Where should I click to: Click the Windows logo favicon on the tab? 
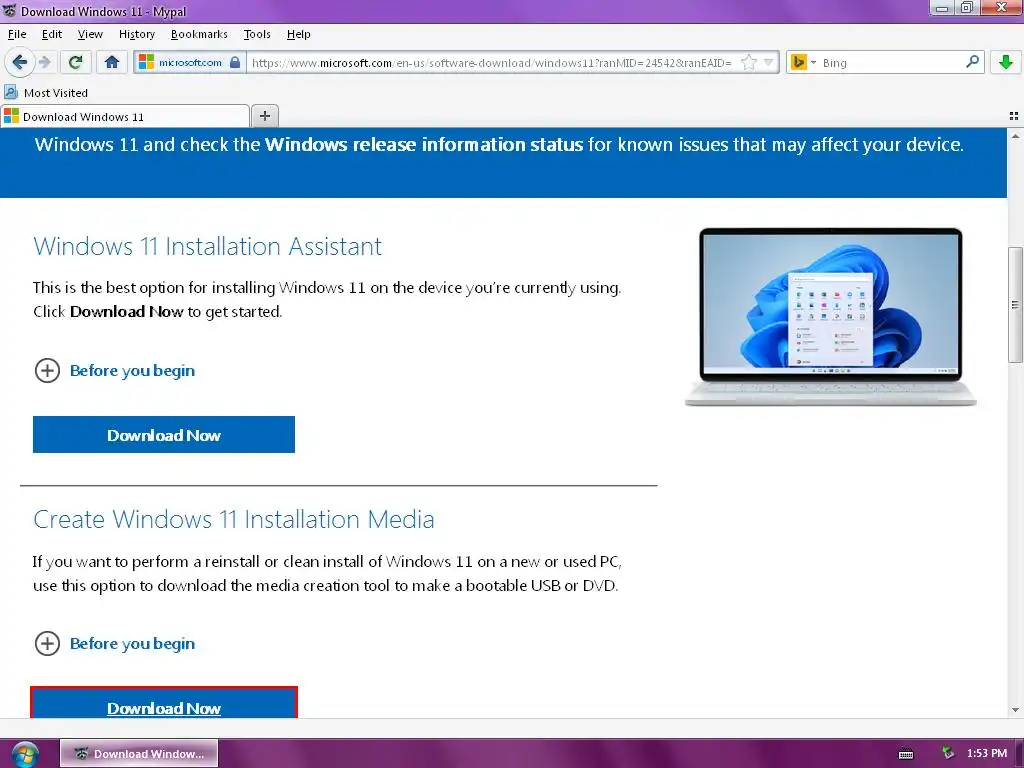point(11,116)
